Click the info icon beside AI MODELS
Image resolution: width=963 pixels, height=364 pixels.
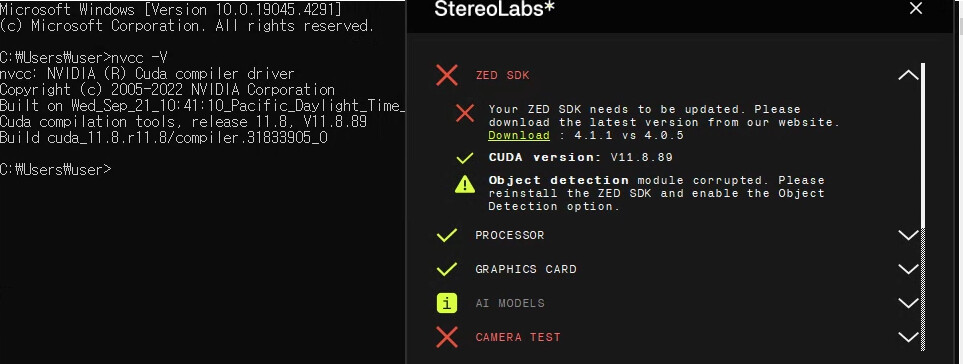(x=446, y=303)
